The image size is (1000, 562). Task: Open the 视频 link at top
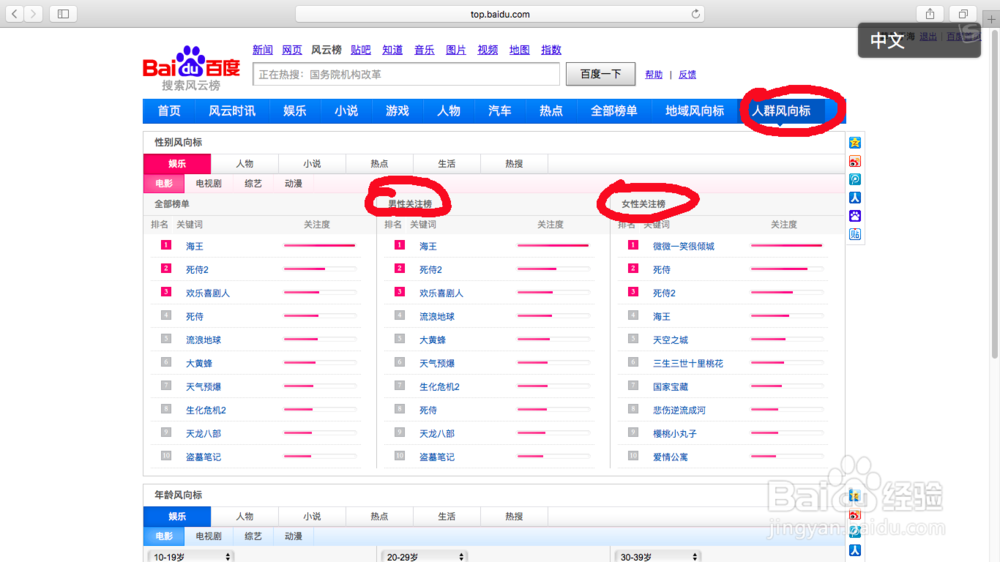[488, 50]
